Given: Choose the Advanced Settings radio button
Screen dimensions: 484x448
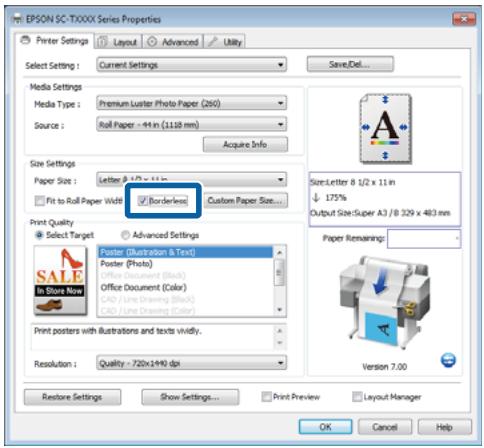Looking at the screenshot, I should pyautogui.click(x=125, y=235).
